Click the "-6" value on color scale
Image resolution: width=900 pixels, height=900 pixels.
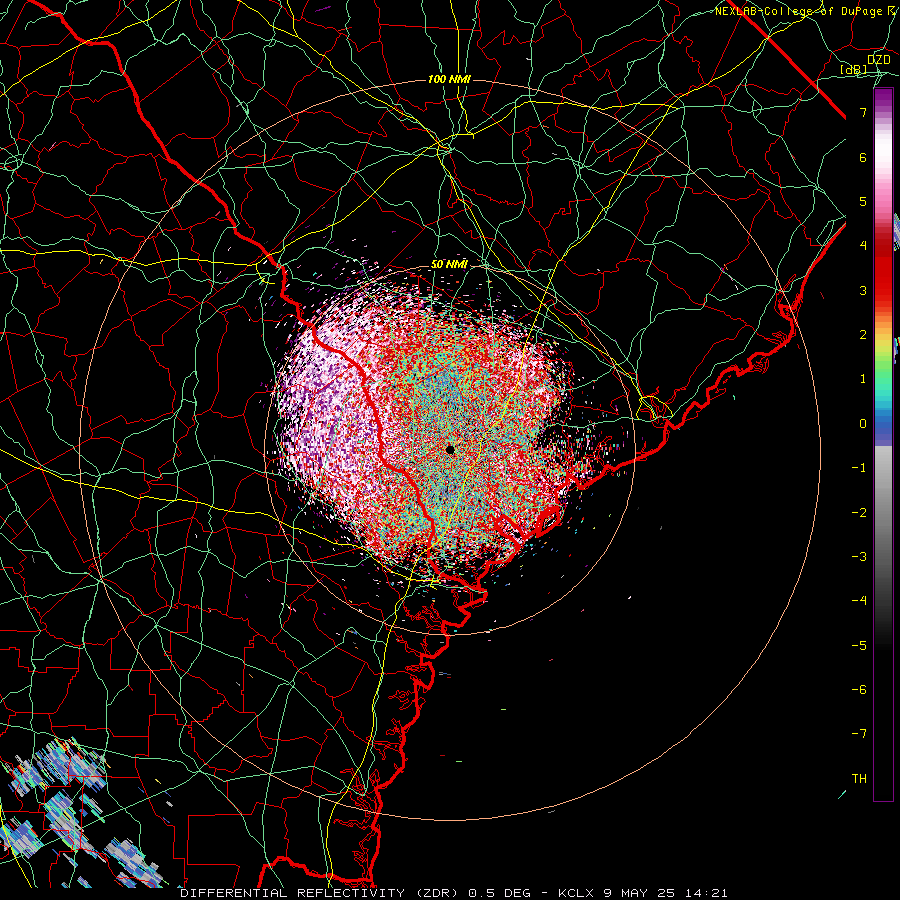click(859, 690)
